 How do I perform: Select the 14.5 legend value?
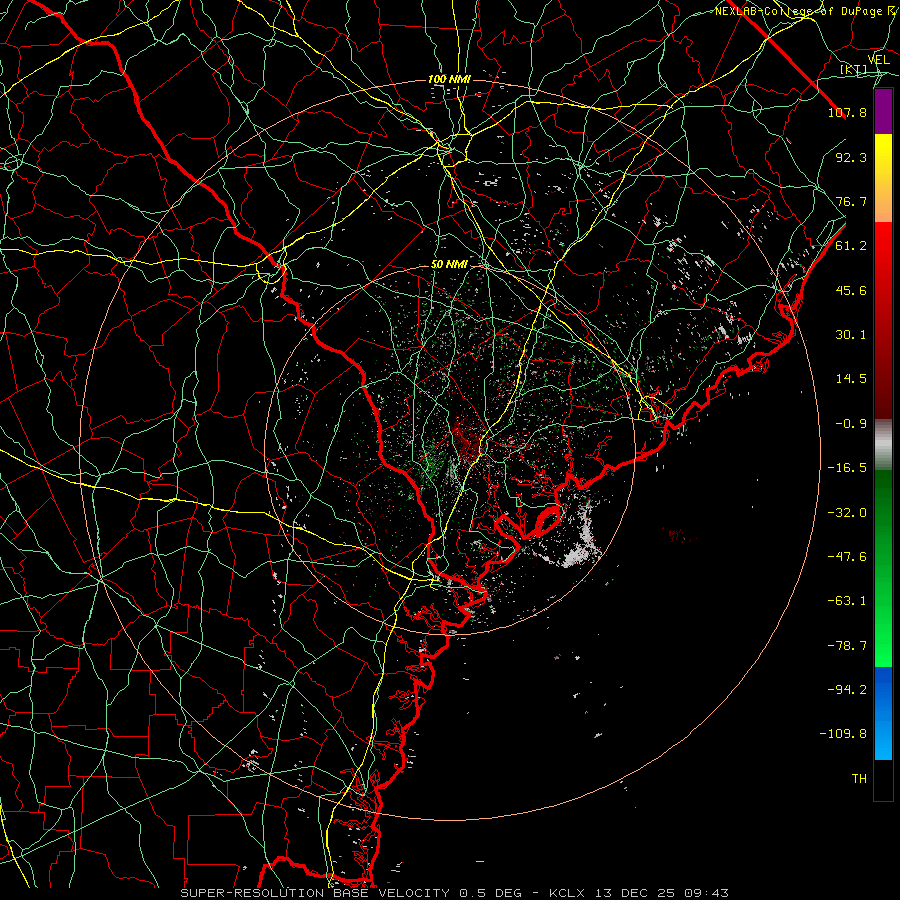pyautogui.click(x=851, y=379)
